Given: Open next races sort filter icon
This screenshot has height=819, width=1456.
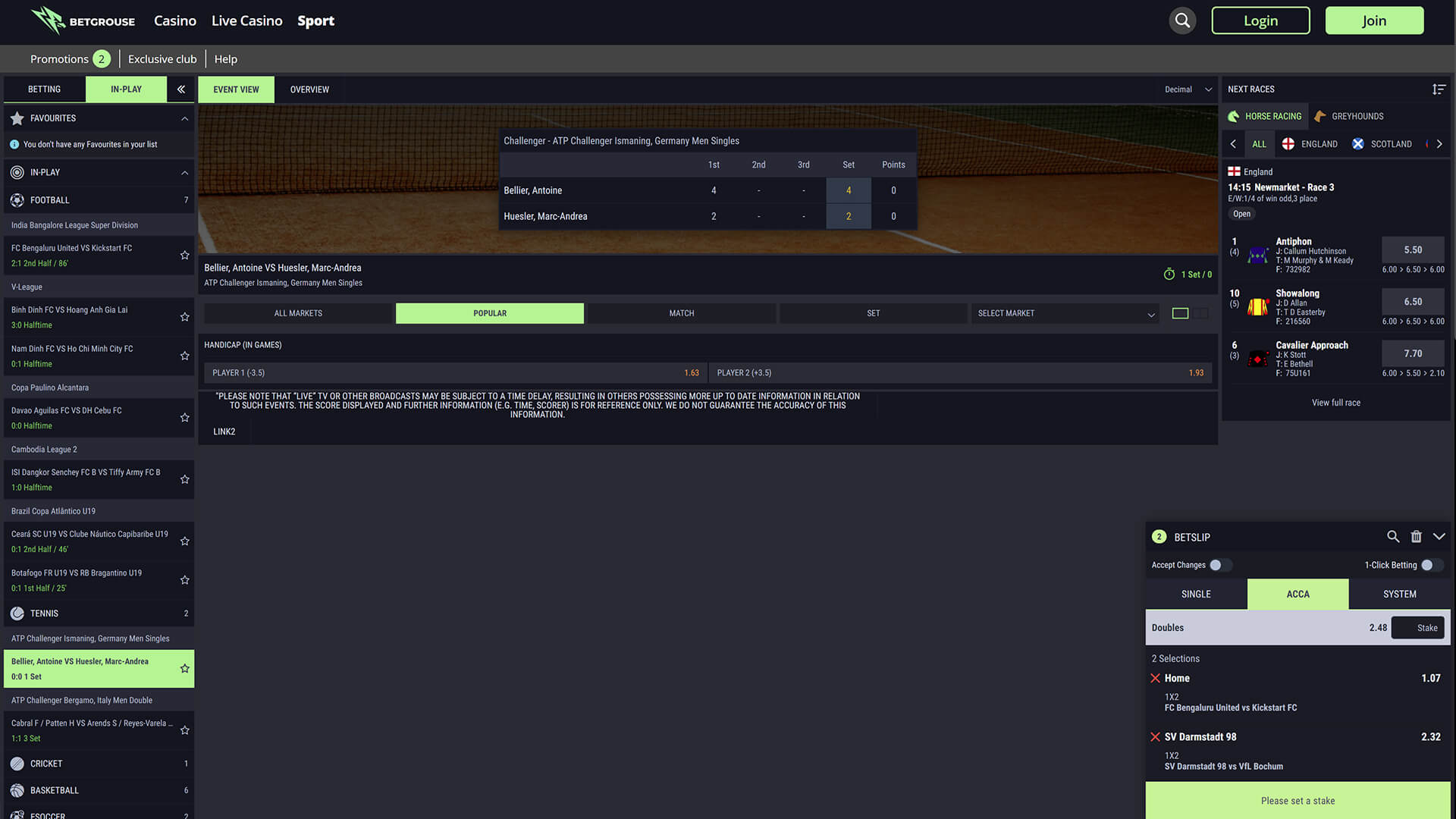Looking at the screenshot, I should (1439, 89).
